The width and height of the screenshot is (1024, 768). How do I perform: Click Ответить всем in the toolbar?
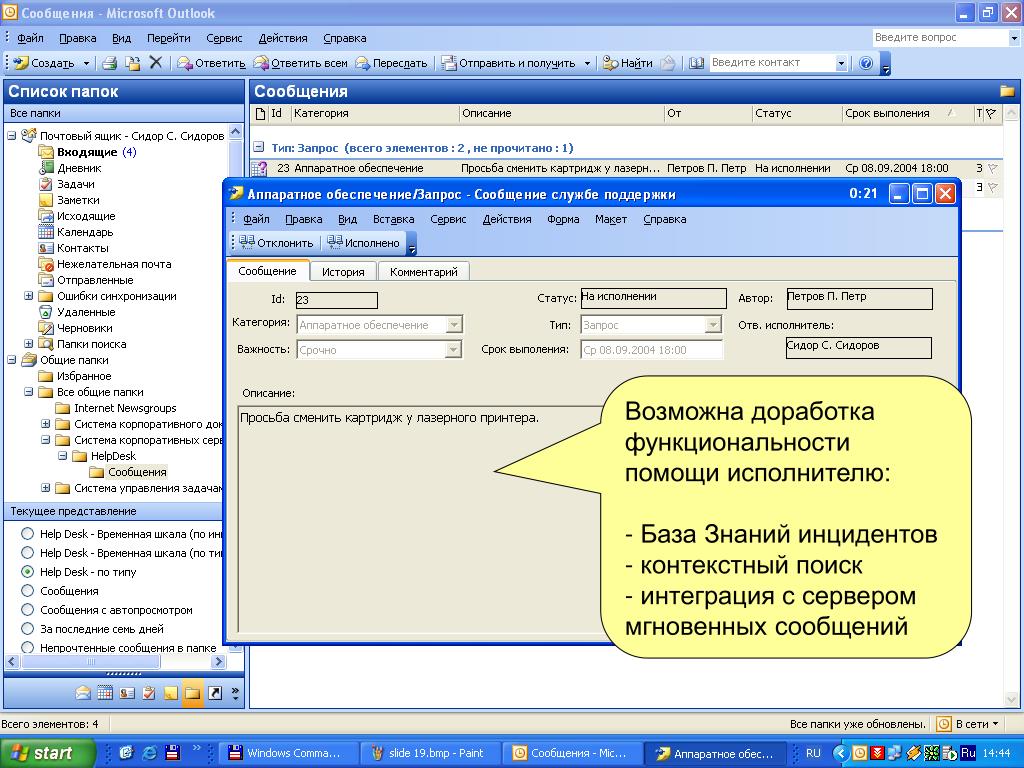pos(300,63)
